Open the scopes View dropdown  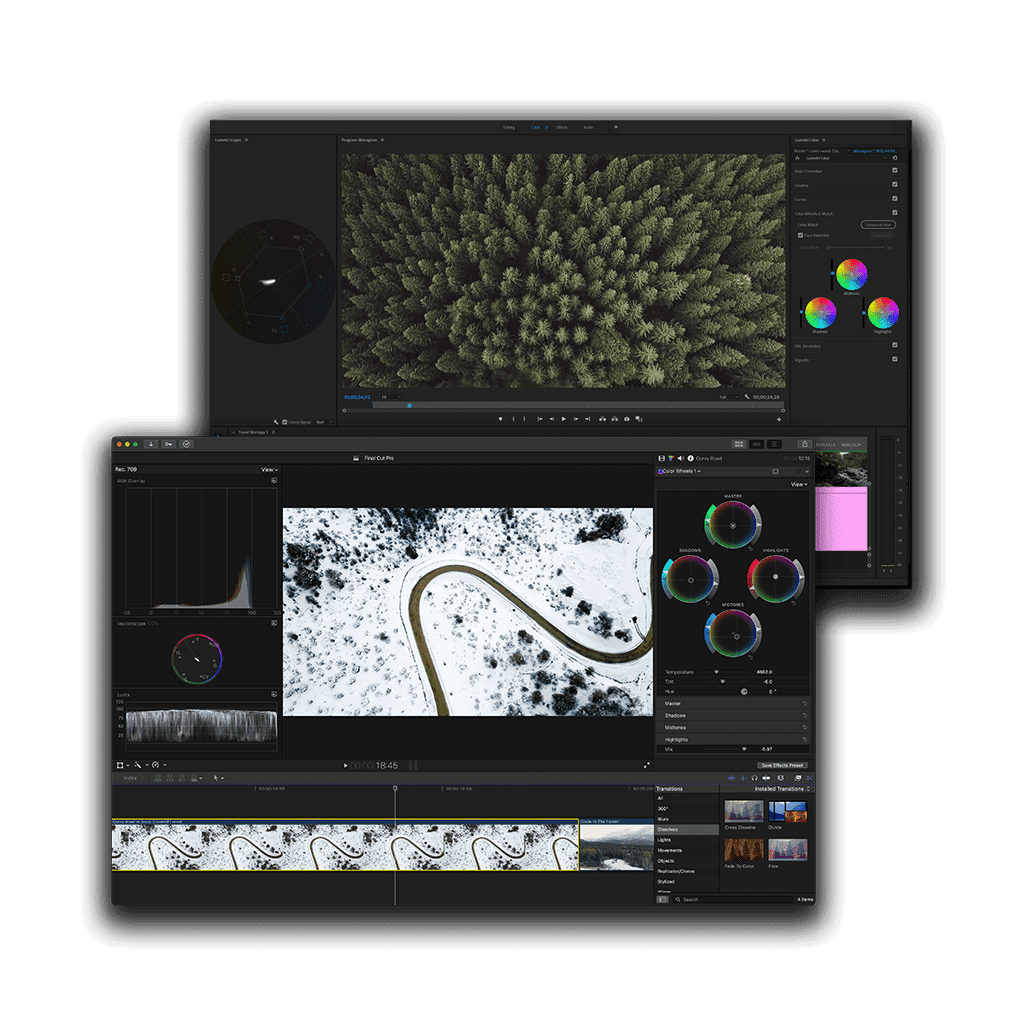268,469
